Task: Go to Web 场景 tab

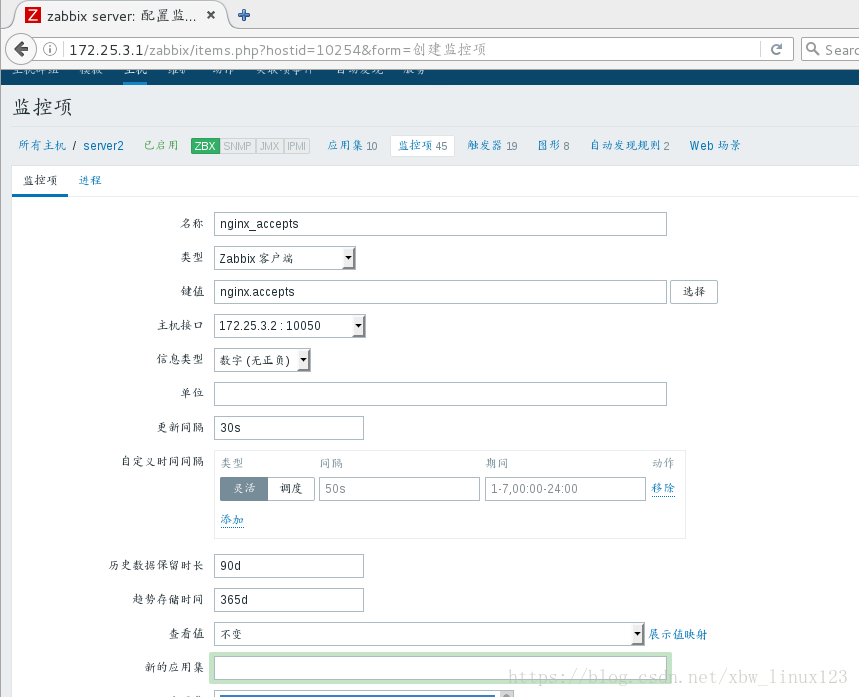Action: (715, 145)
